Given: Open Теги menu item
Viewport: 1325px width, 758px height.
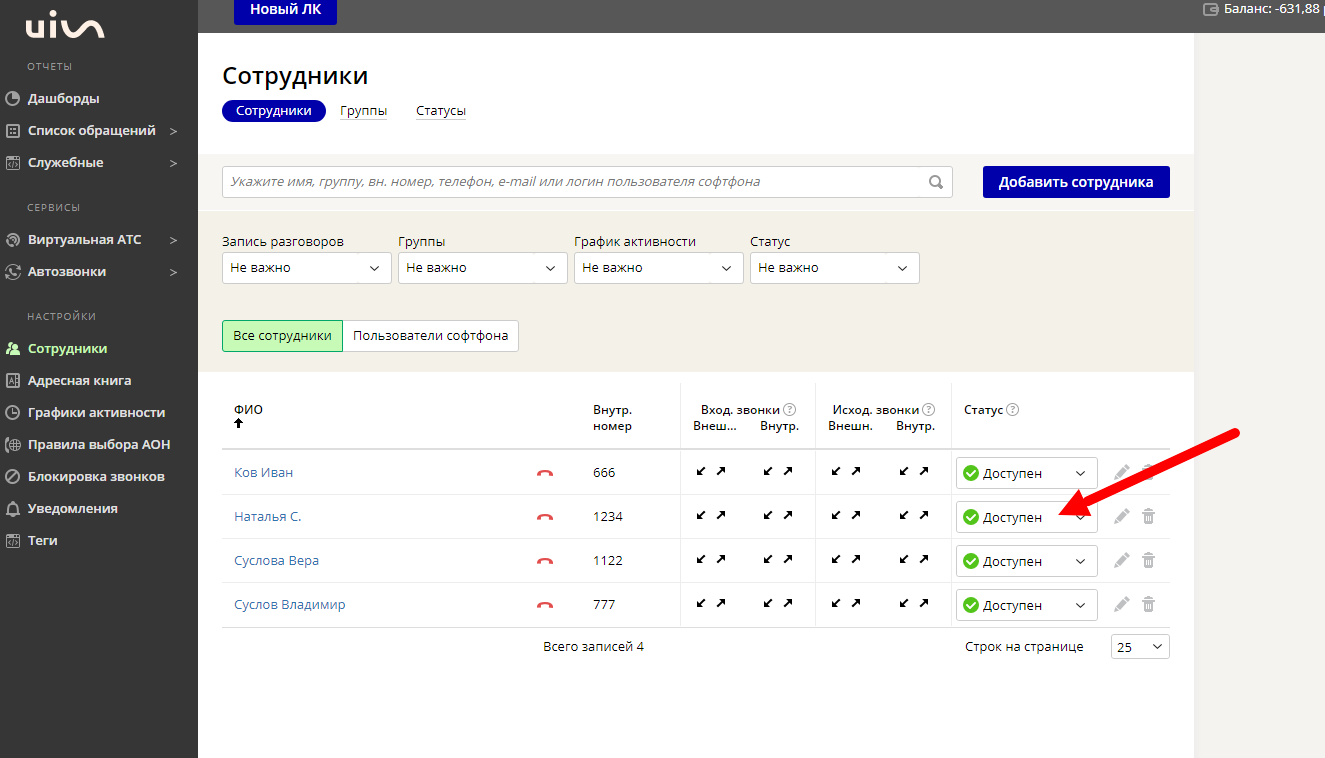Looking at the screenshot, I should tap(43, 541).
